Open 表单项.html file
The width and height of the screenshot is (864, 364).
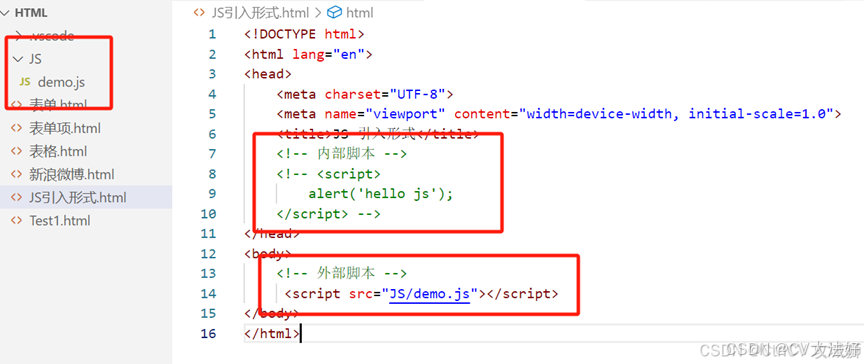pyautogui.click(x=64, y=128)
